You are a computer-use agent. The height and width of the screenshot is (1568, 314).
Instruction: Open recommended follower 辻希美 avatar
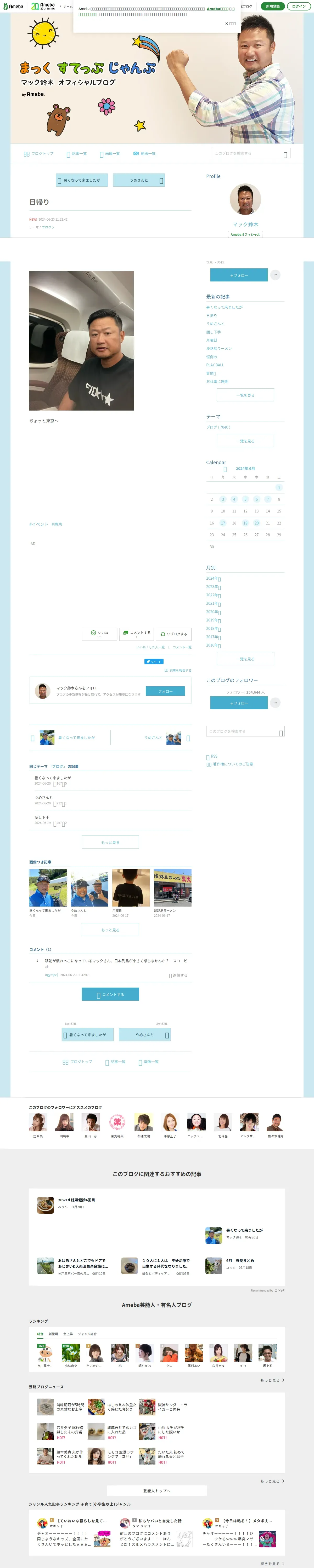click(38, 1122)
